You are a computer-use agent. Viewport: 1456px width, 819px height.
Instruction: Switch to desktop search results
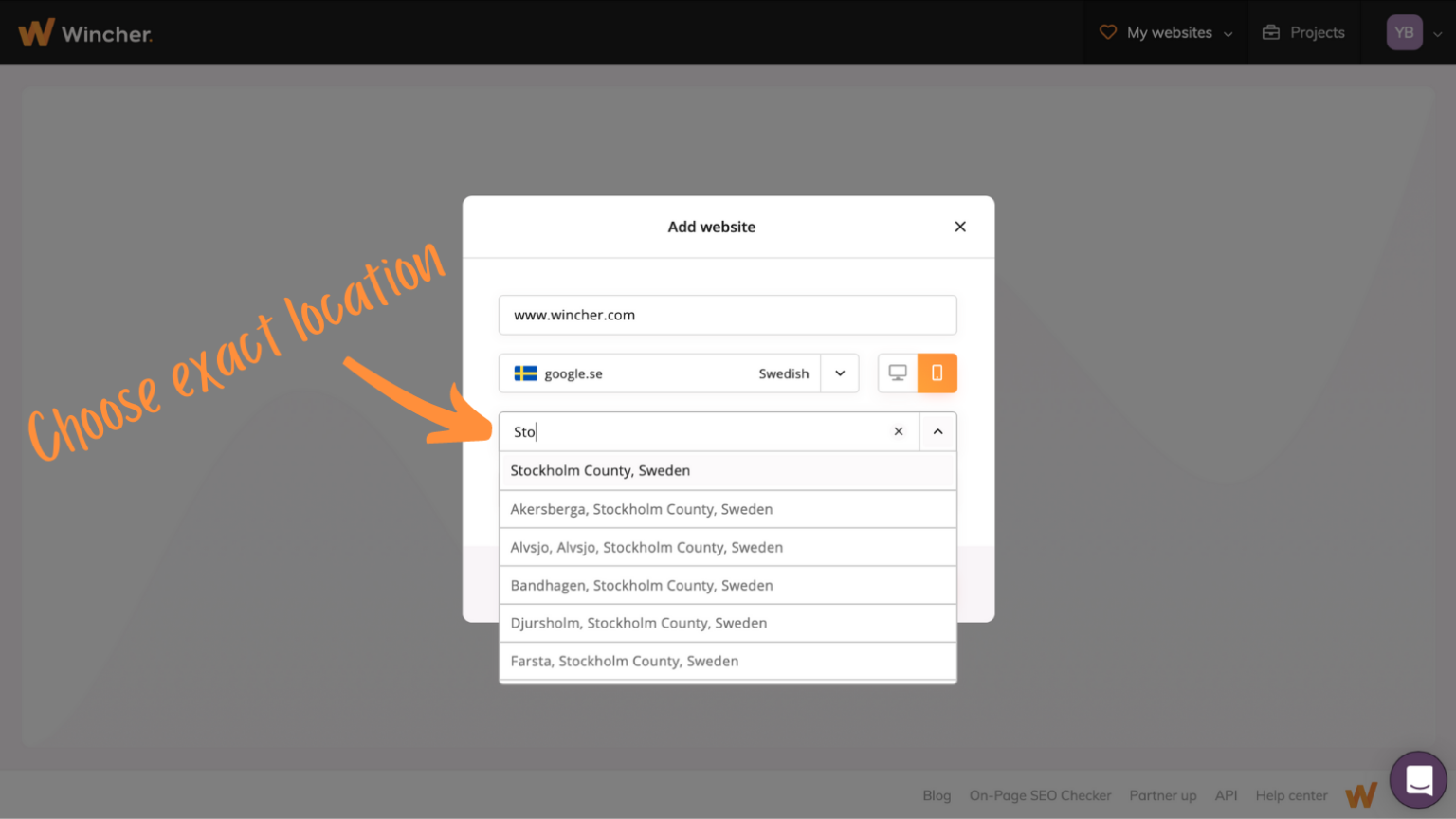(897, 373)
